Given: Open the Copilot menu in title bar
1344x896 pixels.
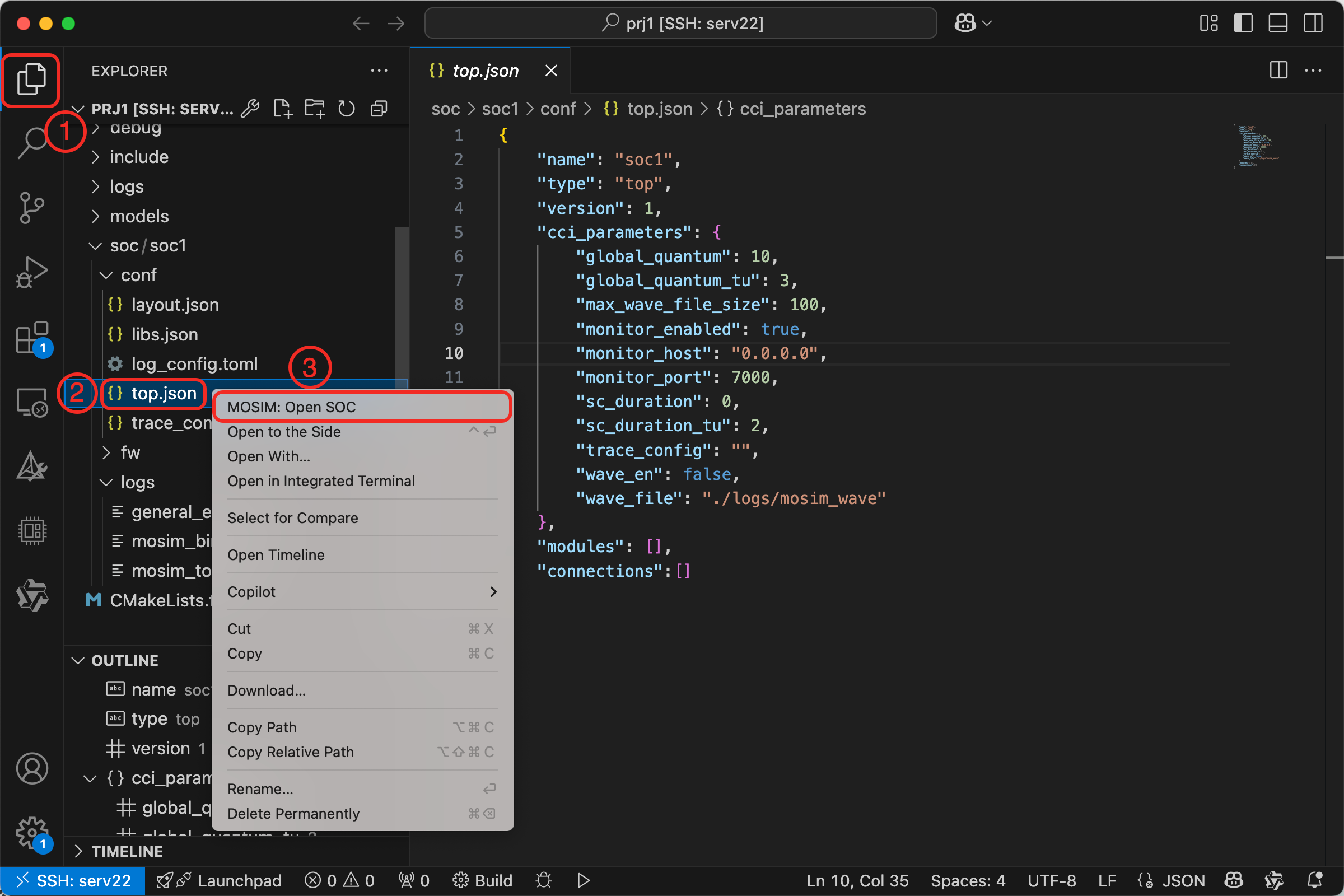Looking at the screenshot, I should pyautogui.click(x=973, y=24).
